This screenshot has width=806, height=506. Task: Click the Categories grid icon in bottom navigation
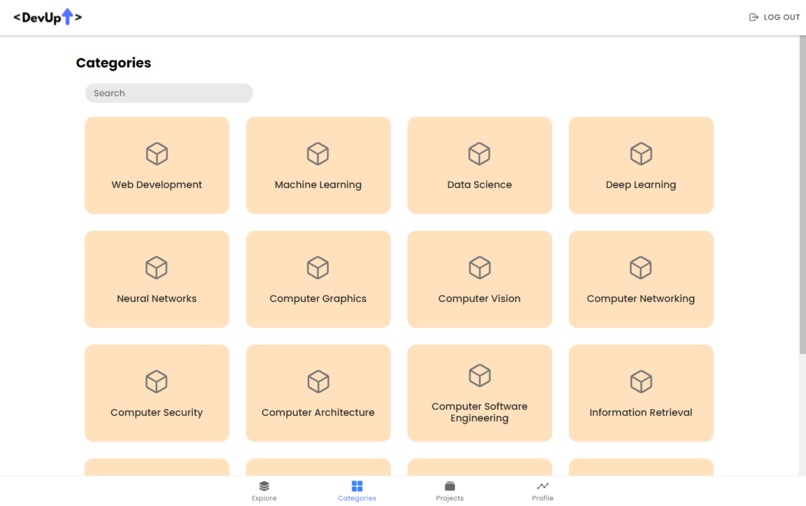[357, 486]
